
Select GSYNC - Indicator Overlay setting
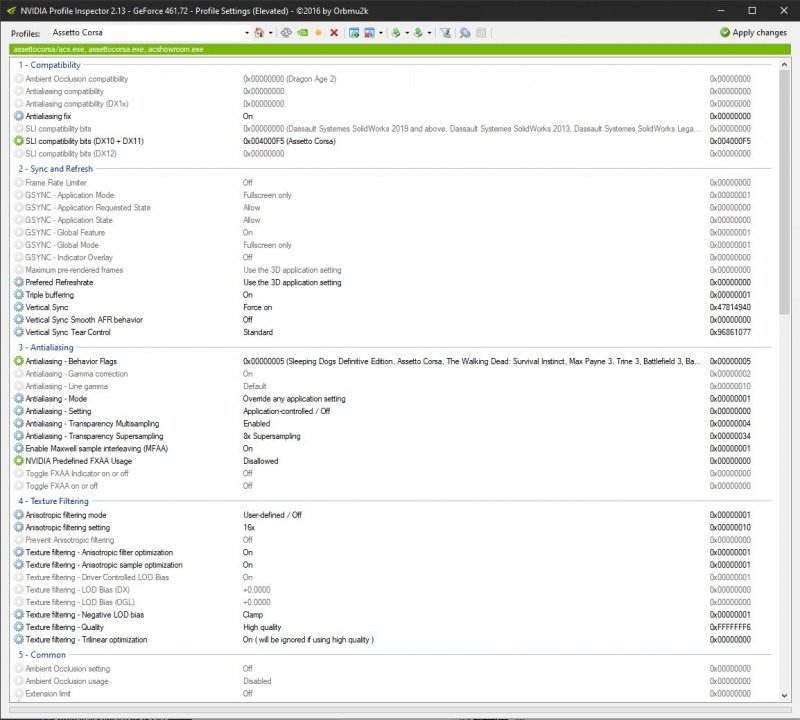point(393,257)
